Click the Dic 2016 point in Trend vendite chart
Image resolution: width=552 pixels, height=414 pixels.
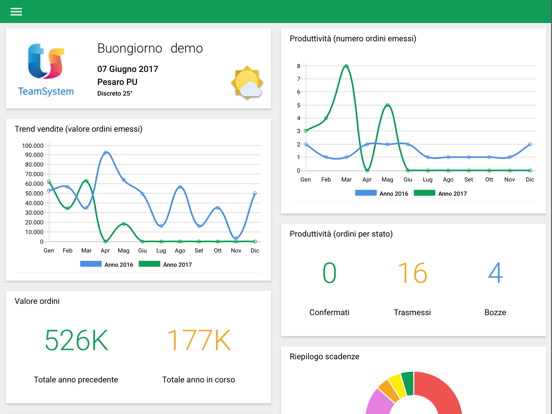[255, 193]
